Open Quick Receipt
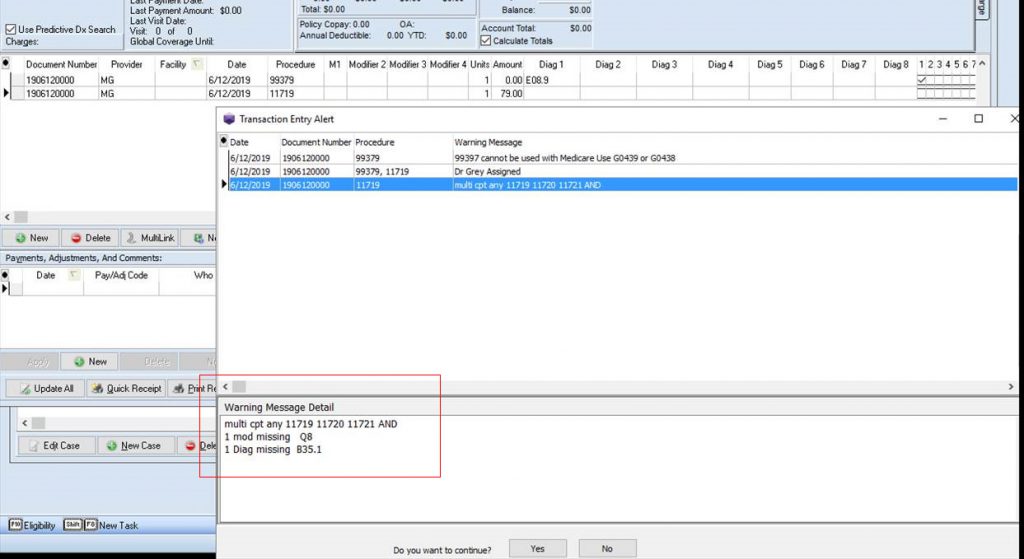 click(x=126, y=389)
